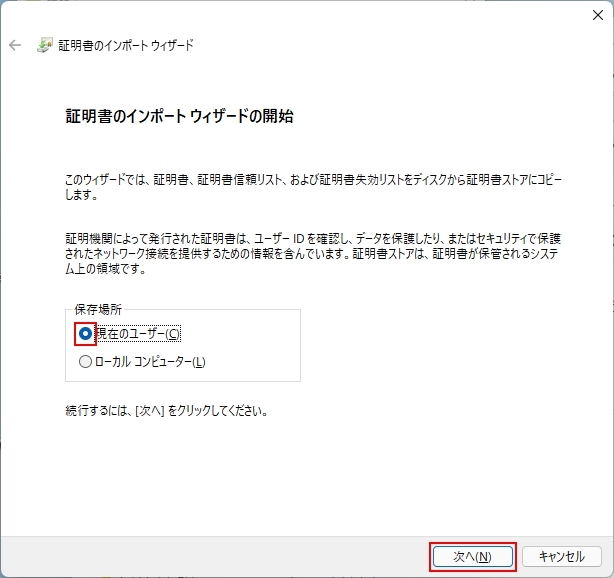Click the ローカル コンピューター(L) label text
614x578 pixels.
pos(150,361)
